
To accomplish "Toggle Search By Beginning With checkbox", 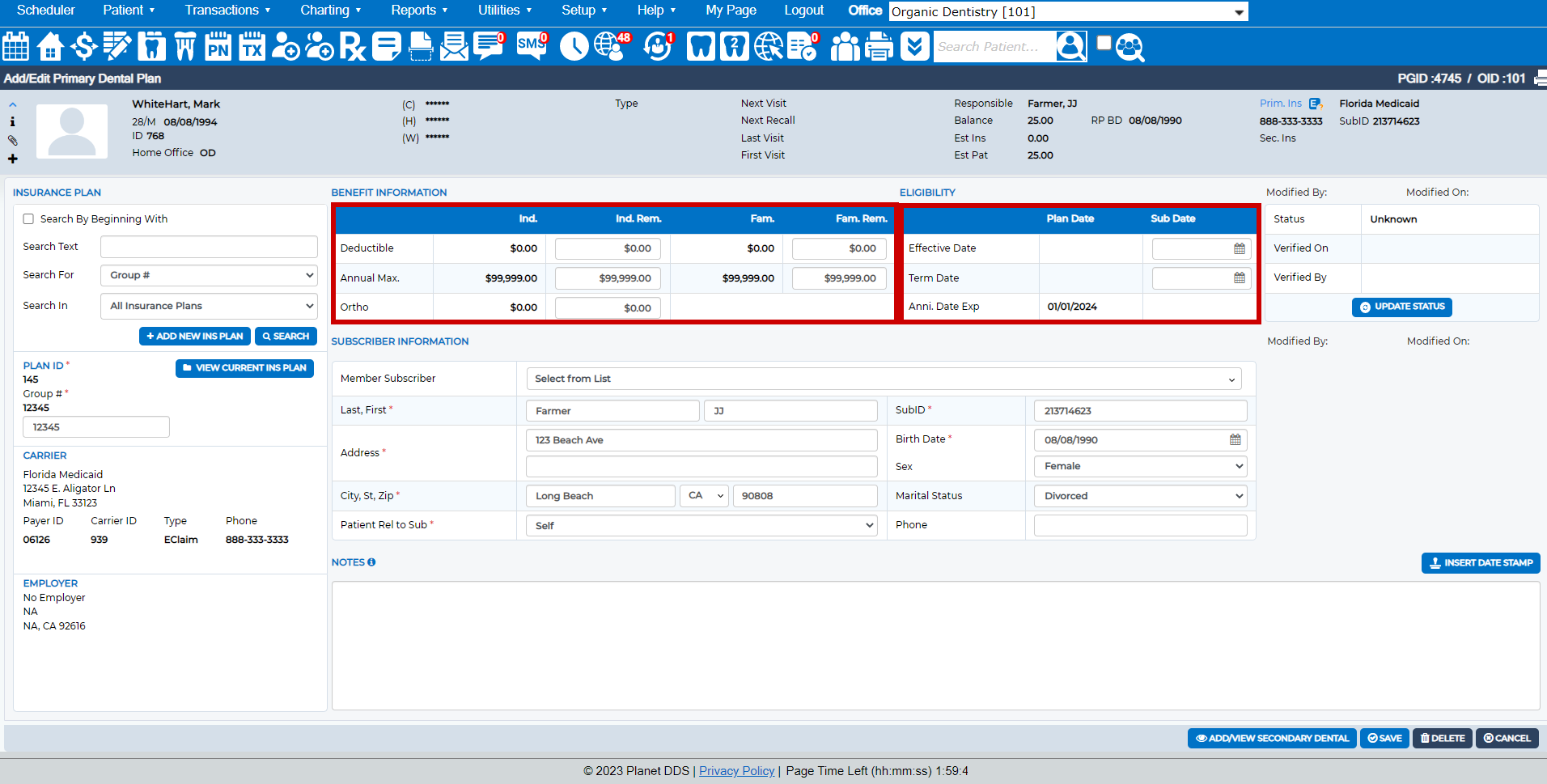I will (x=28, y=219).
